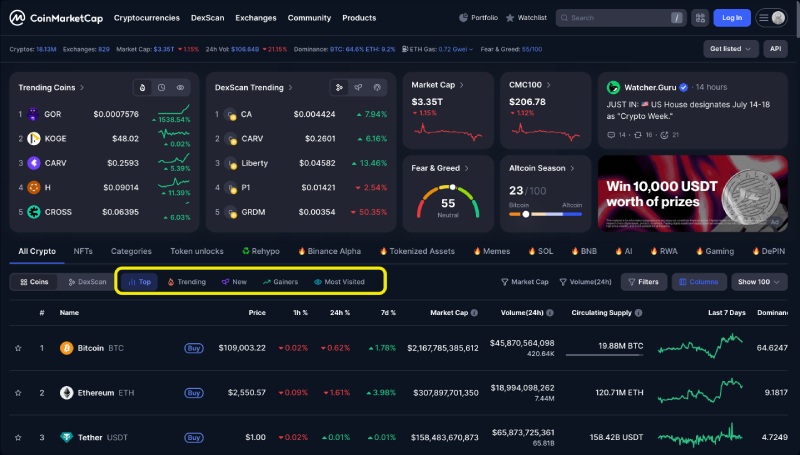Open the Volume(24h) filter dropdown
800x455 pixels.
pos(585,282)
